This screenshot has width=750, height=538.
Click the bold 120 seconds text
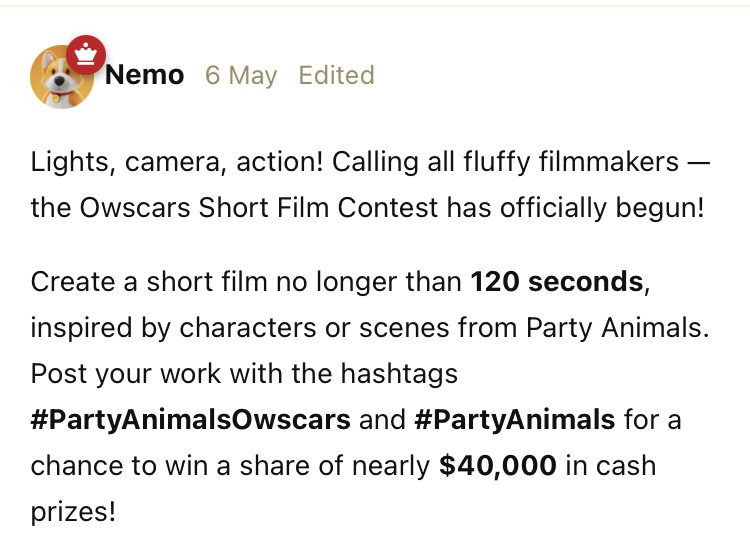pyautogui.click(x=557, y=282)
